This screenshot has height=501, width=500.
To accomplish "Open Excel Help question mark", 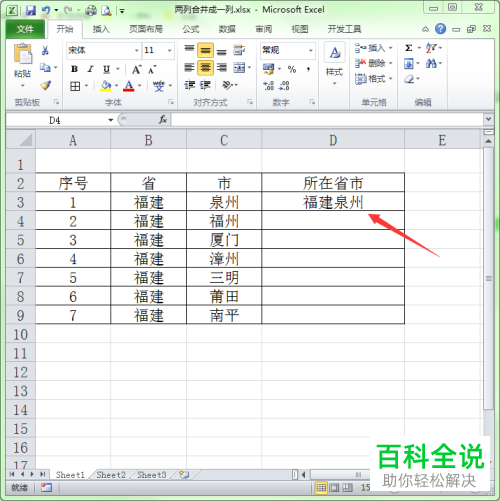I will (x=440, y=29).
